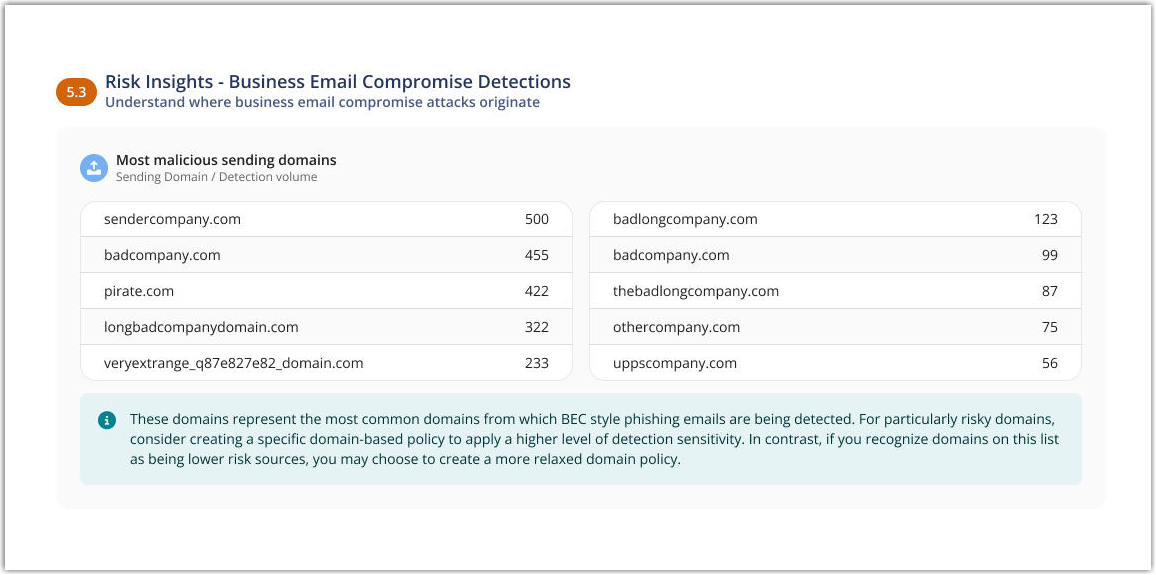
Task: Click the Sending Domain / Detection volume subtitle
Action: tap(216, 177)
